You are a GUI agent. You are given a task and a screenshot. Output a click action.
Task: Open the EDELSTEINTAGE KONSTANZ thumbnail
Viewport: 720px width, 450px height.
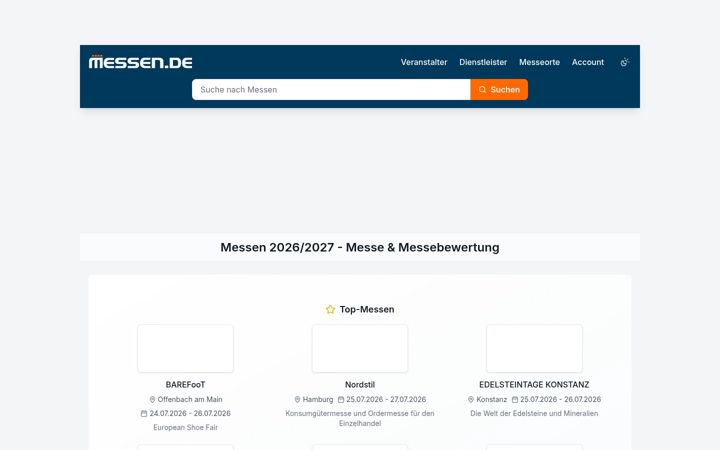point(534,349)
